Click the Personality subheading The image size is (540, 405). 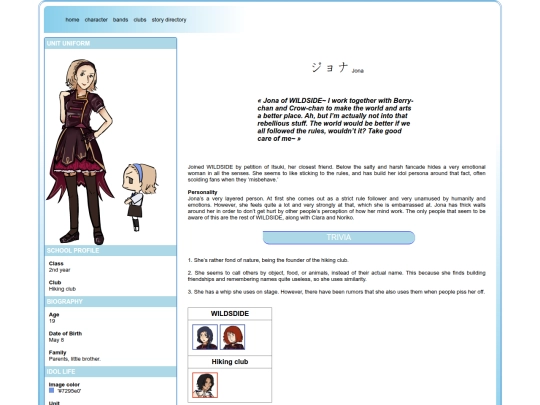point(202,192)
